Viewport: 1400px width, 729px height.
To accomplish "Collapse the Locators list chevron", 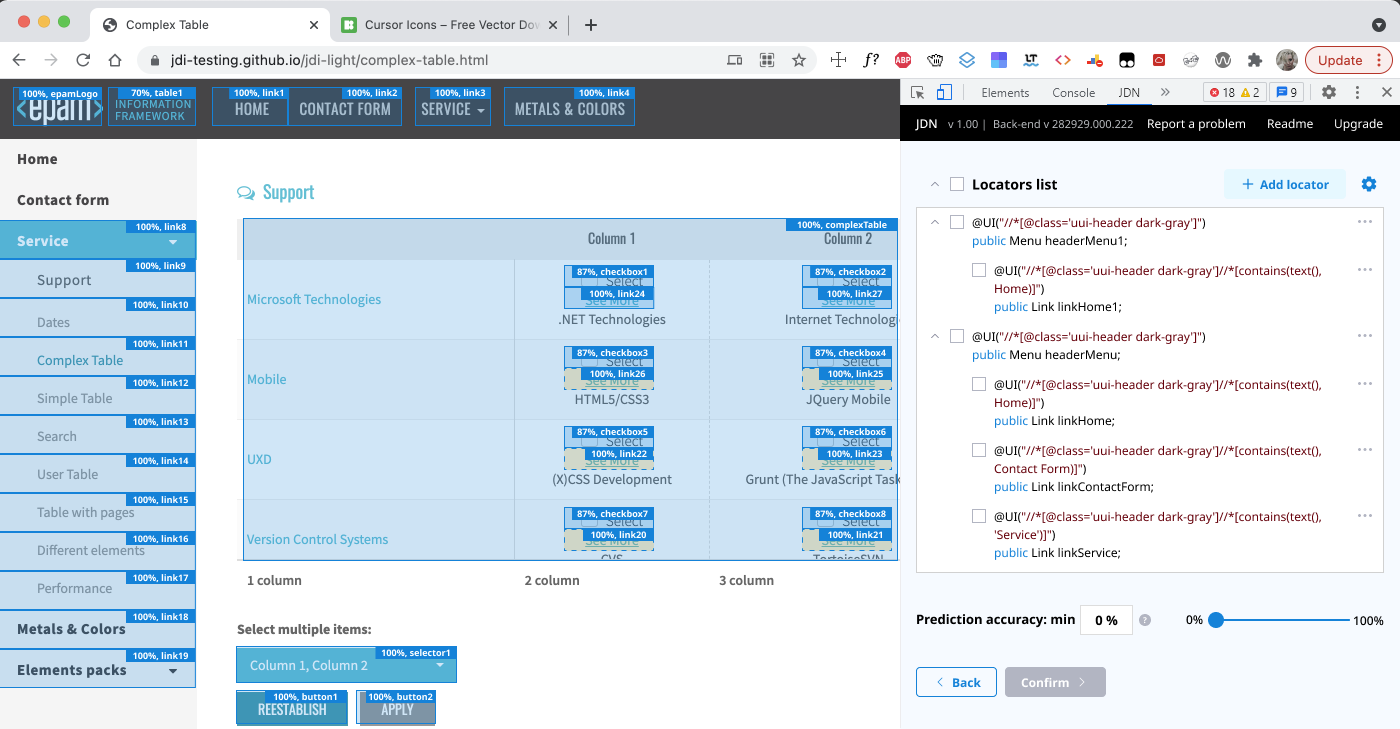I will click(x=935, y=184).
